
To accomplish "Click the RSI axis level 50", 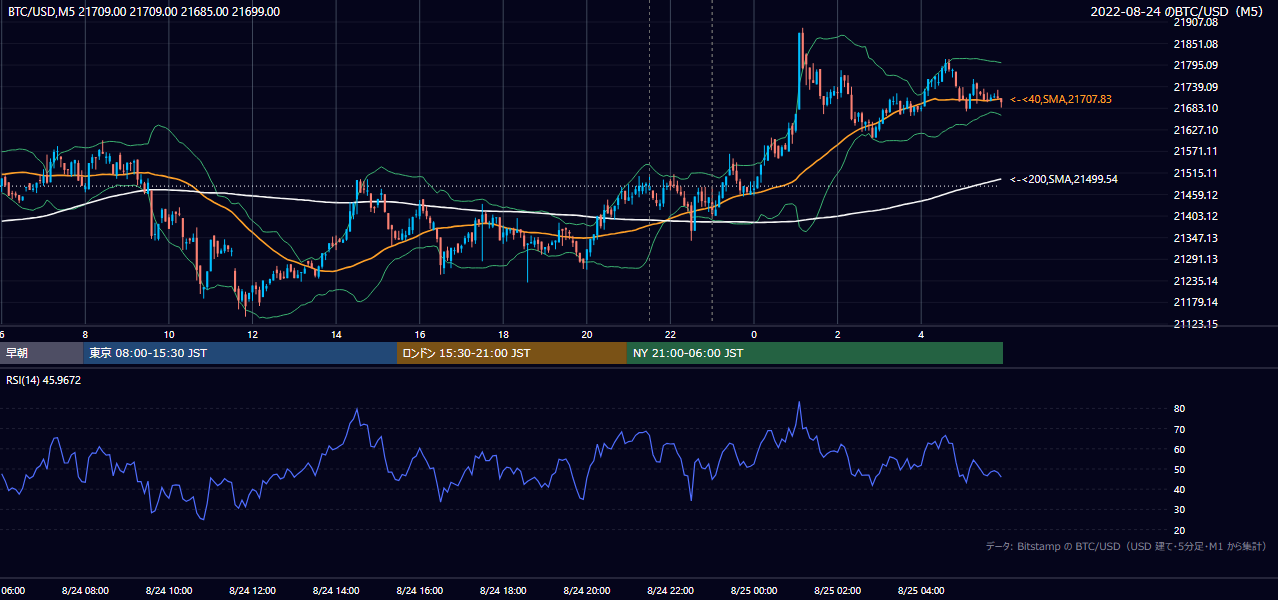I will 1179,469.
